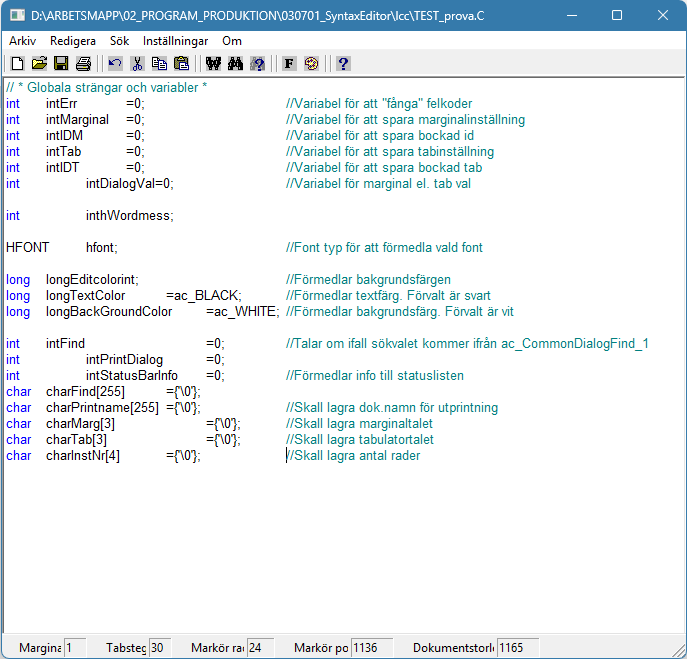Click the comment 'Variabel för att "fånga" felkoder'
Viewport: 687px width, 659px height.
(x=379, y=104)
